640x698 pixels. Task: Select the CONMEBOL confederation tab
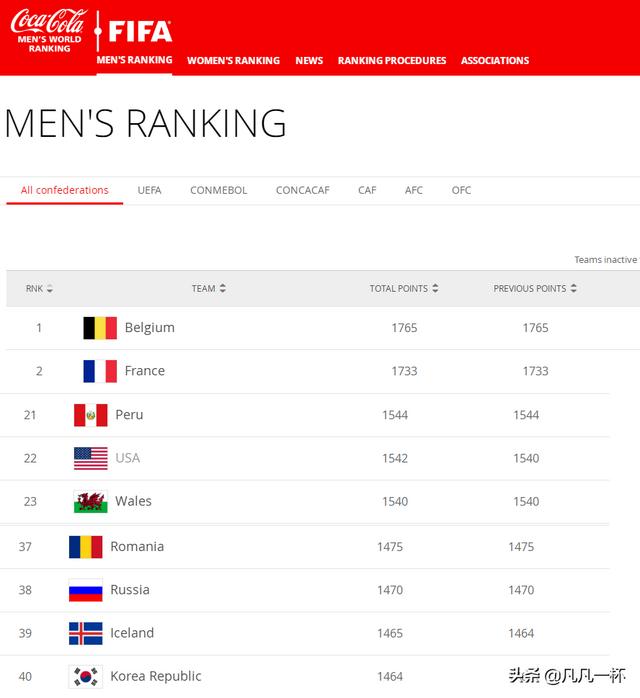point(219,190)
